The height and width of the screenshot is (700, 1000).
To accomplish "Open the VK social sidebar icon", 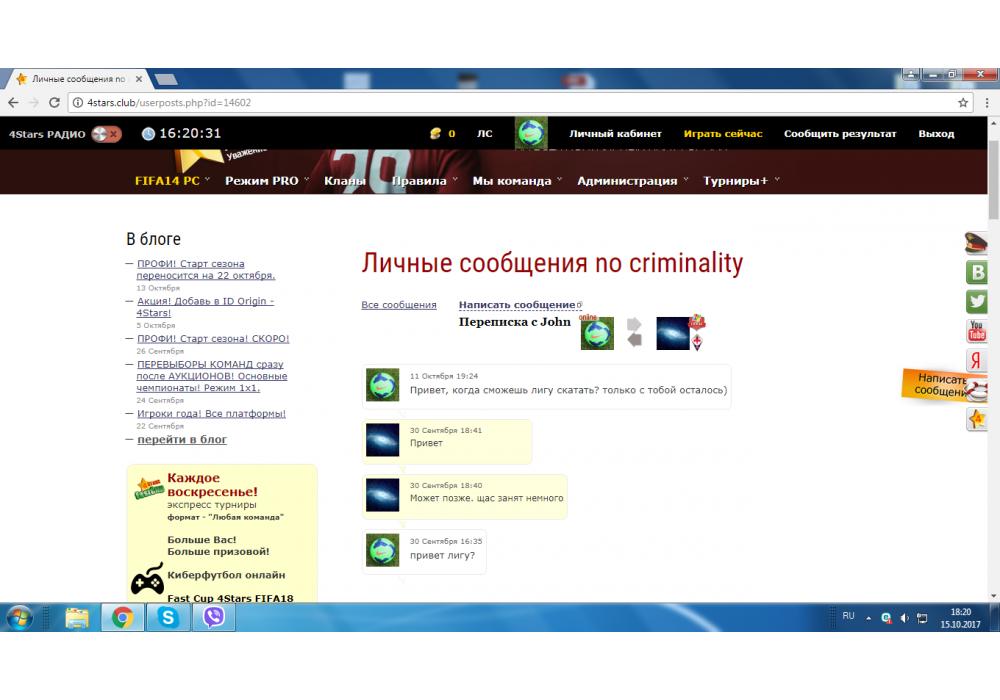I will coord(977,272).
